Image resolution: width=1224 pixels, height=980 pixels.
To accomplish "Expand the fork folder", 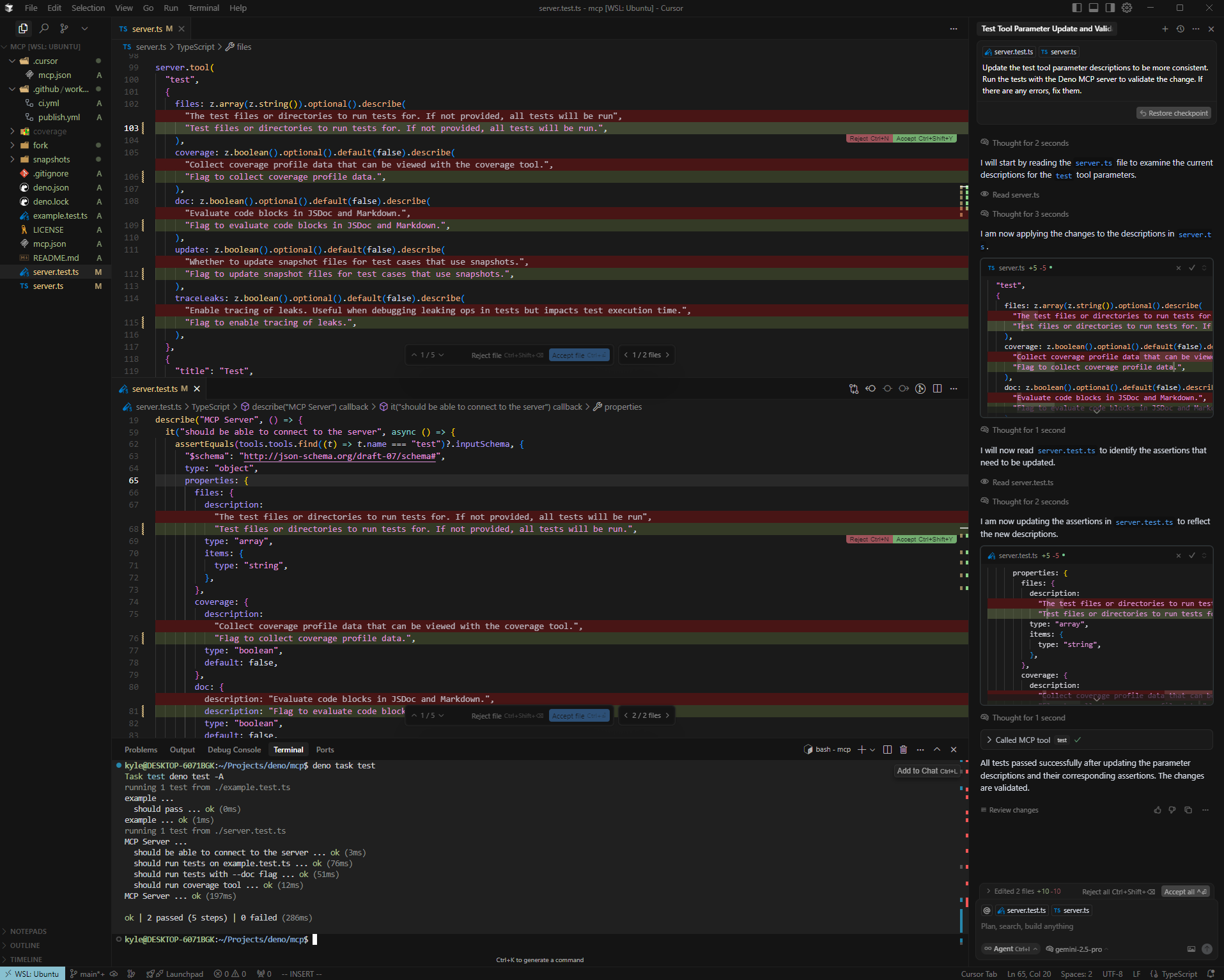I will pyautogui.click(x=12, y=145).
